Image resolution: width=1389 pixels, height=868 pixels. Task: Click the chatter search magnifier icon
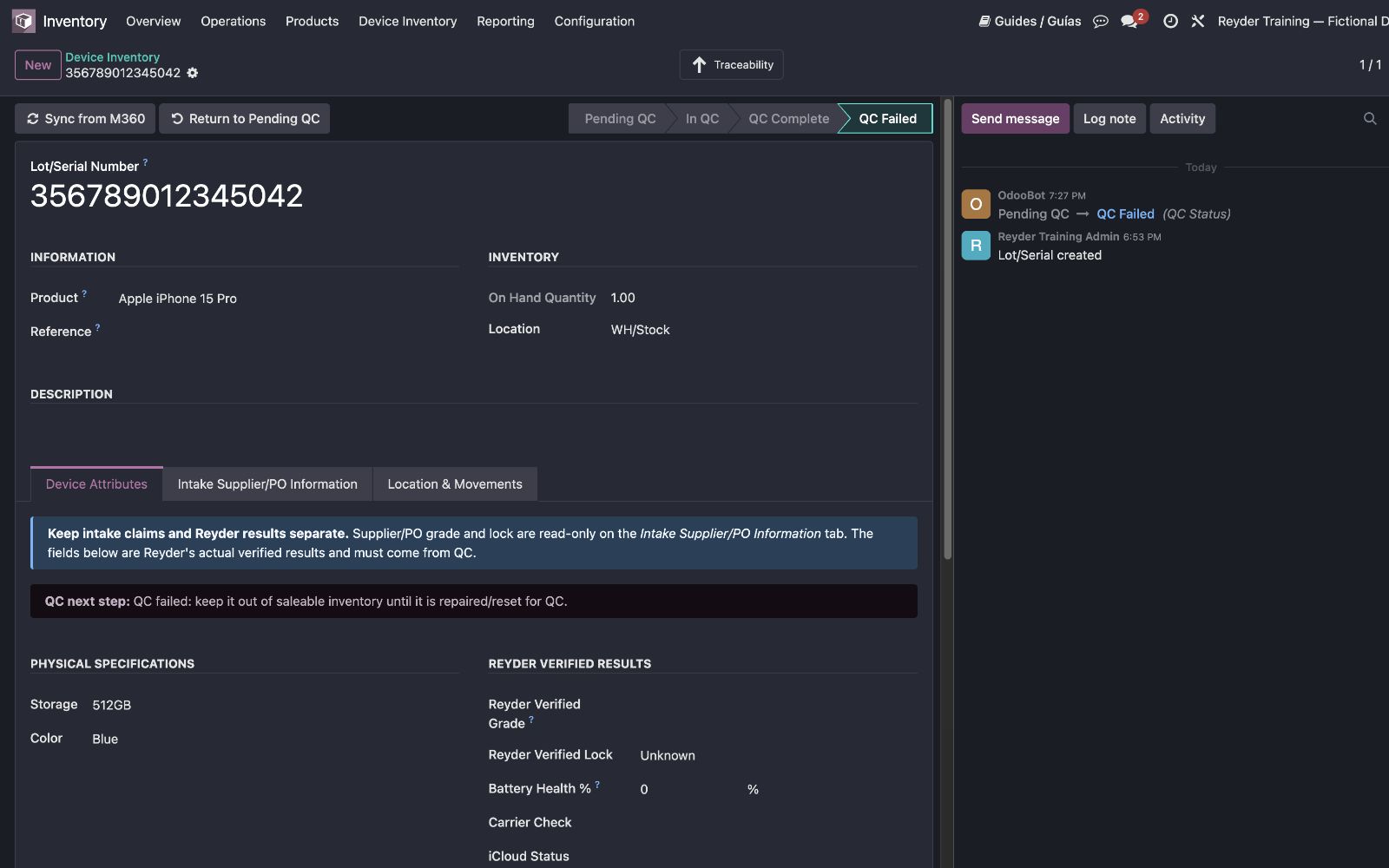(x=1370, y=119)
